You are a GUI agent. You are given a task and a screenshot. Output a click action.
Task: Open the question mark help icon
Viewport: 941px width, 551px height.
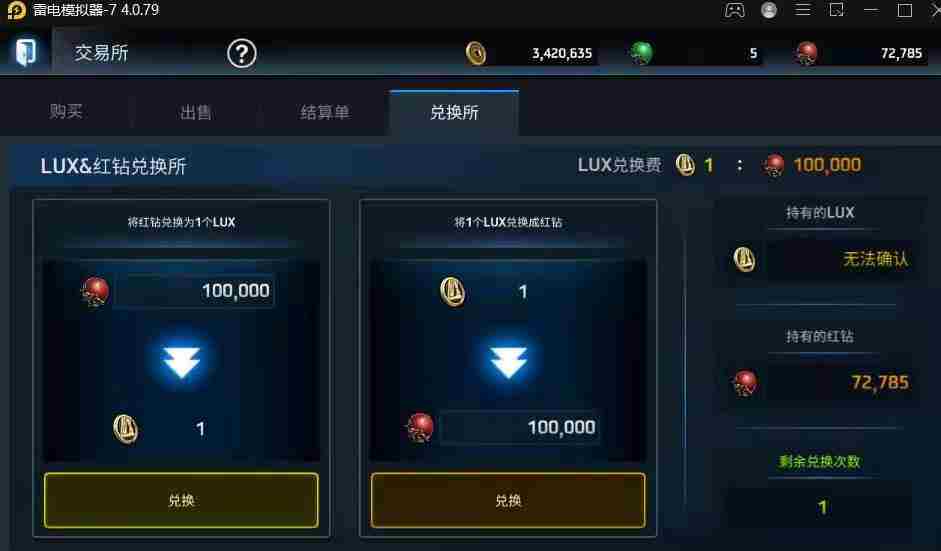click(242, 53)
